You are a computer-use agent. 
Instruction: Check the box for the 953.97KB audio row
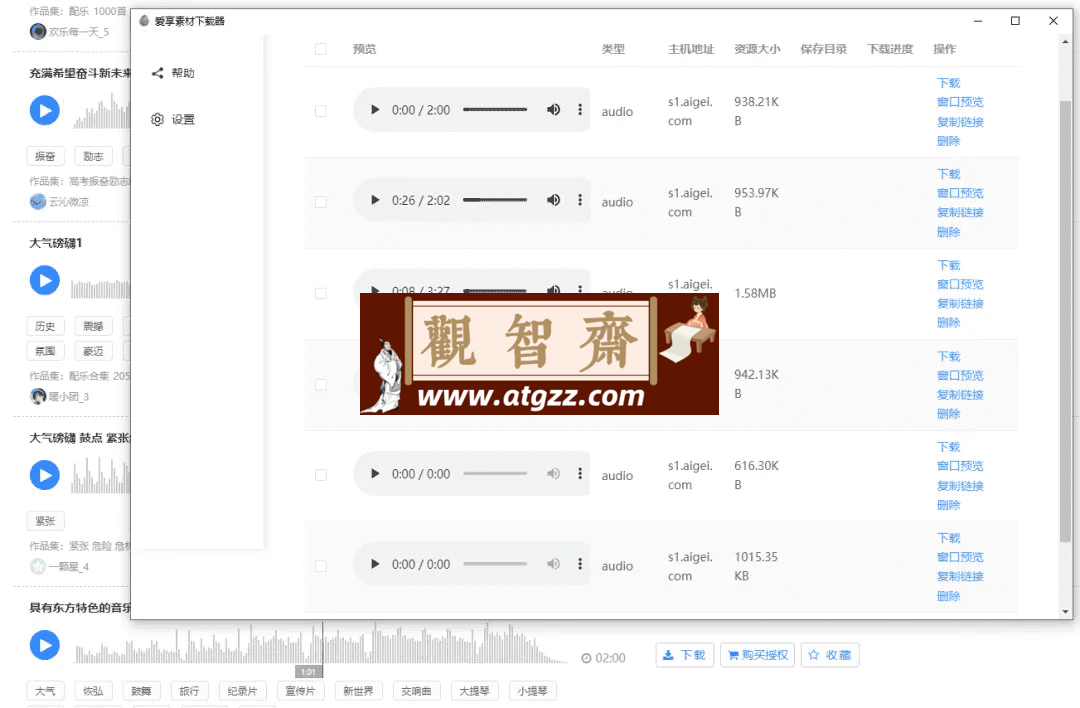point(320,202)
